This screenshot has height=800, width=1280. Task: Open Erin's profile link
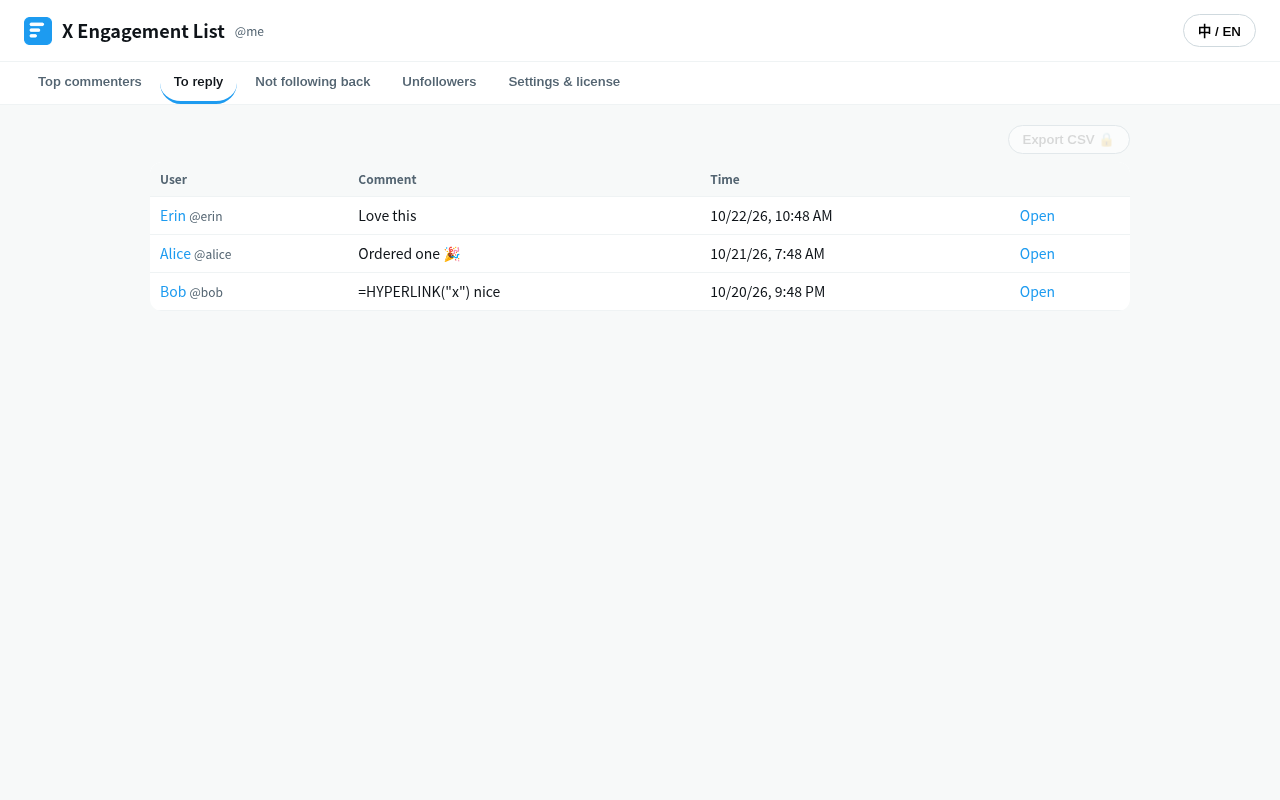[x=173, y=216]
